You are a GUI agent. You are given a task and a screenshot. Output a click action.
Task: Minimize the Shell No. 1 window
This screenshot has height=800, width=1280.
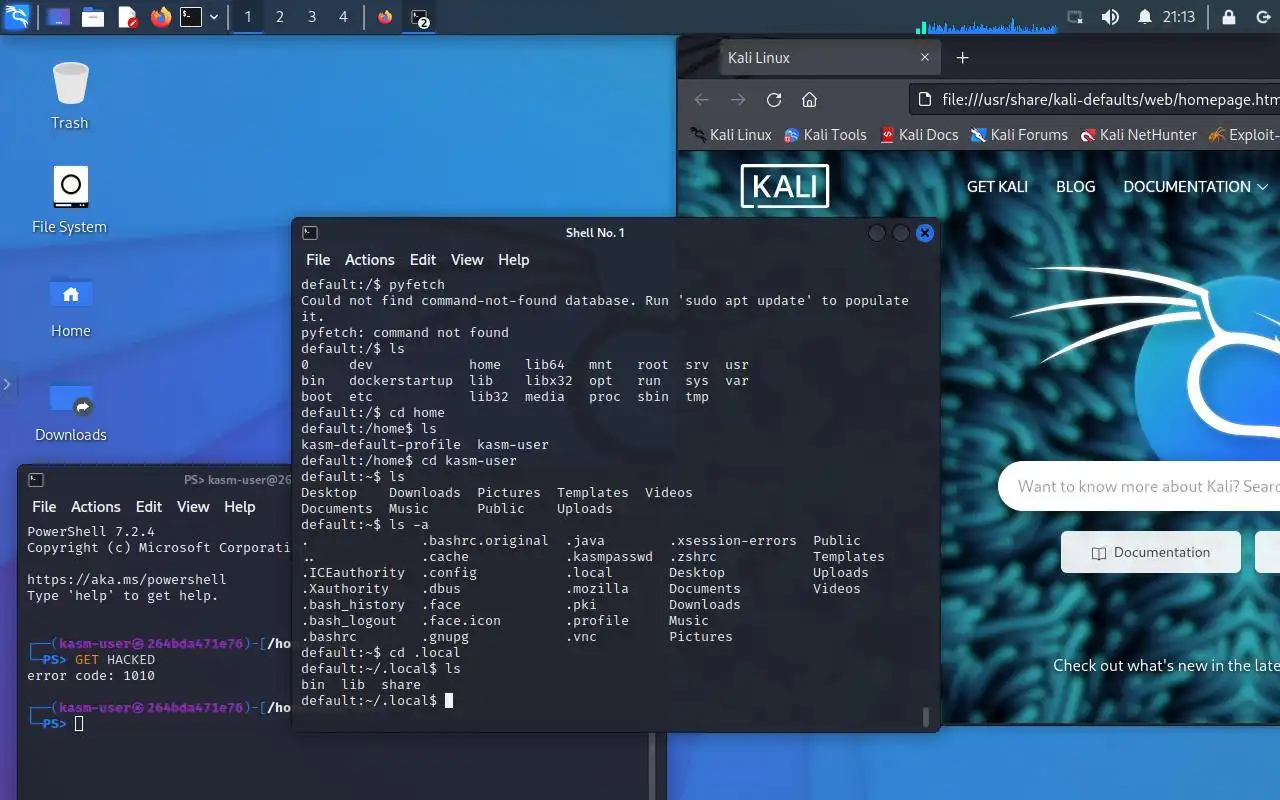click(877, 233)
